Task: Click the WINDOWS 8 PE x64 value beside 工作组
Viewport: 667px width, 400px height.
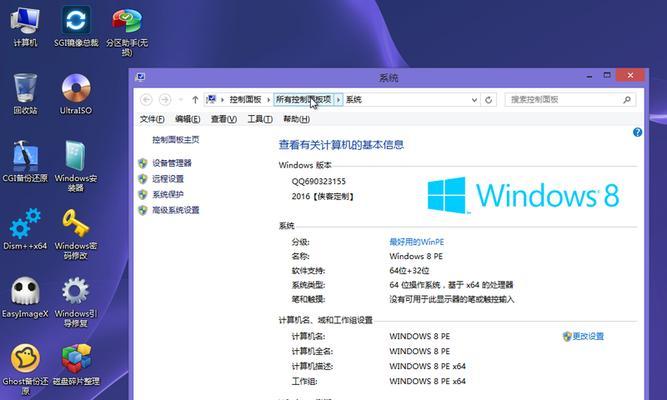Action: point(428,381)
